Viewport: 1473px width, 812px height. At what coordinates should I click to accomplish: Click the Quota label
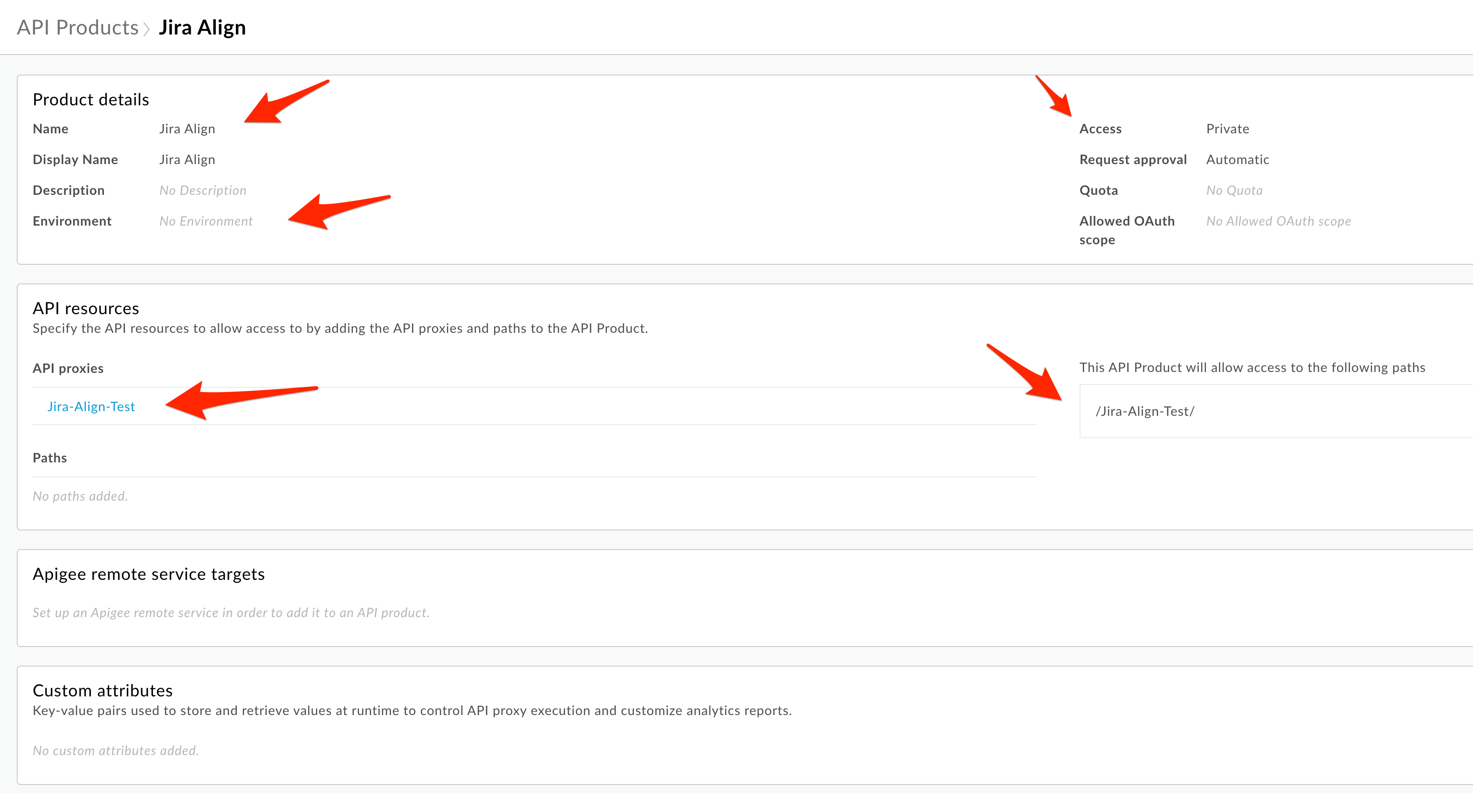[1099, 191]
